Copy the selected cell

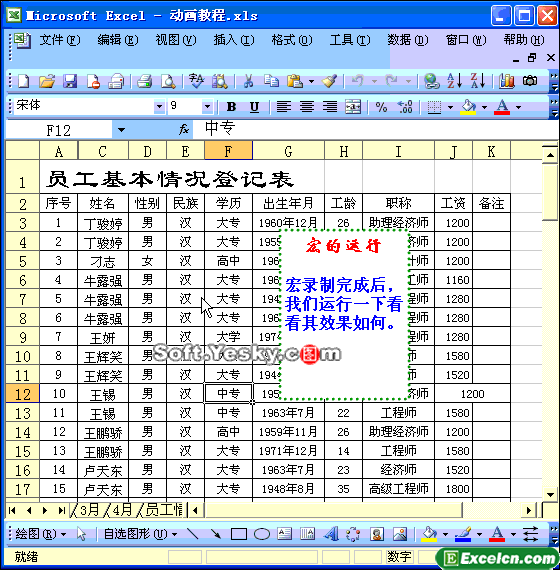click(x=271, y=81)
